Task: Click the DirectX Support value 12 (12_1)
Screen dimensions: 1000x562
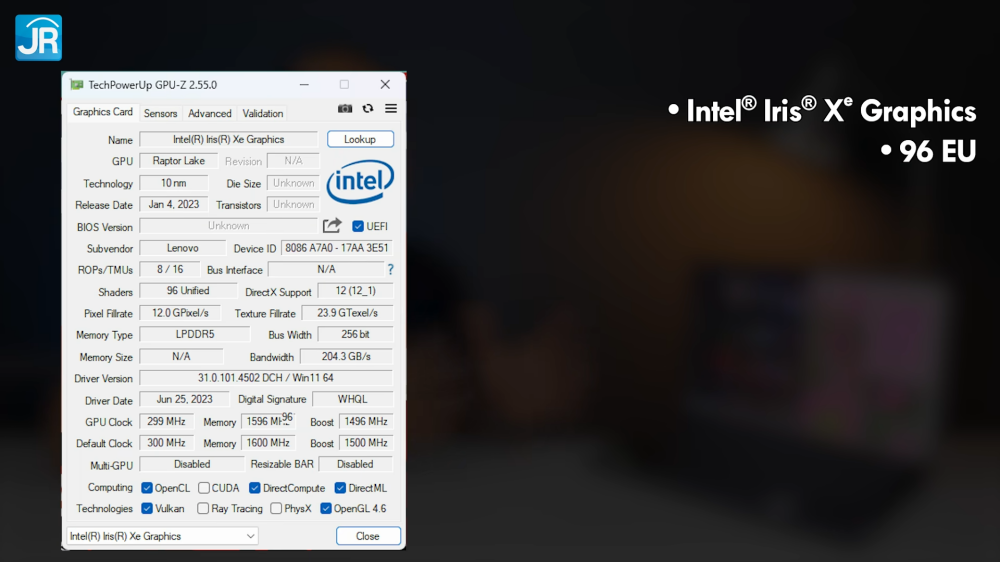Action: [355, 291]
